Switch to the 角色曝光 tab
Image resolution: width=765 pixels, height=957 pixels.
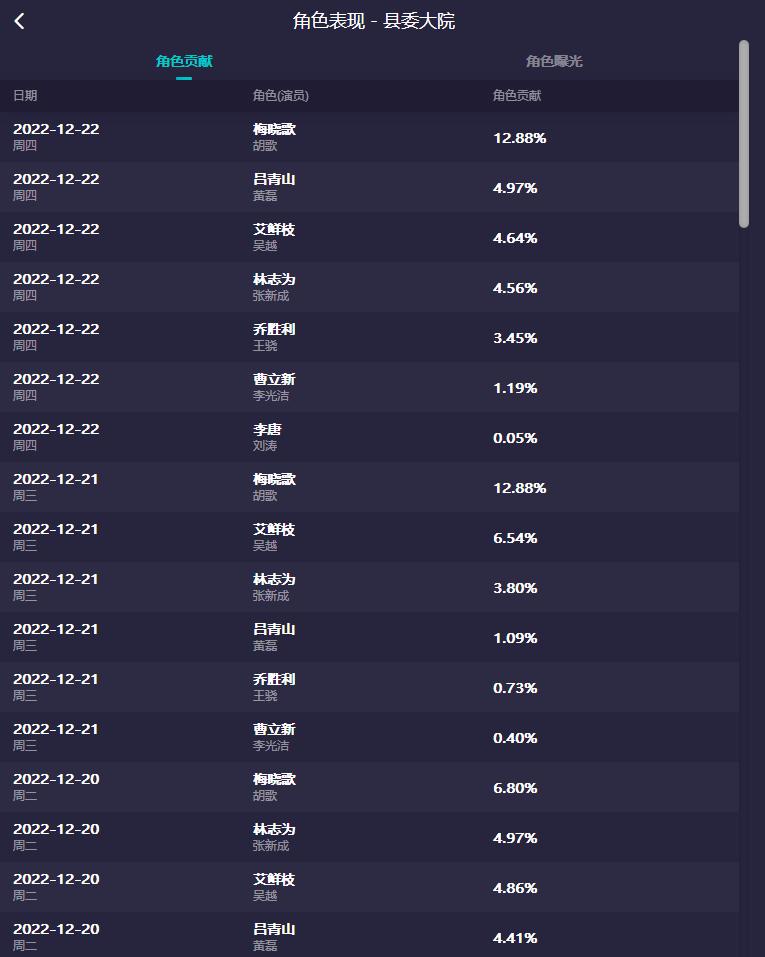(x=556, y=59)
